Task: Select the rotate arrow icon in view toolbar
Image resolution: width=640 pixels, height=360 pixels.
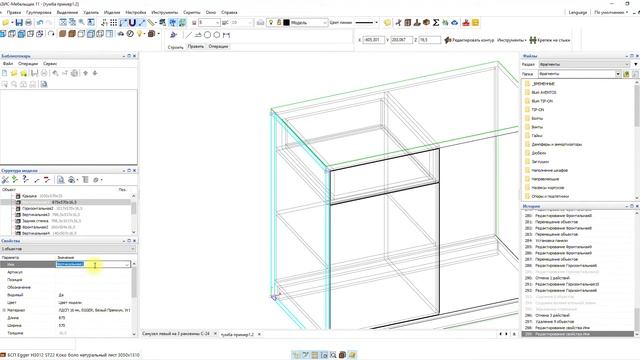Action: click(51, 34)
